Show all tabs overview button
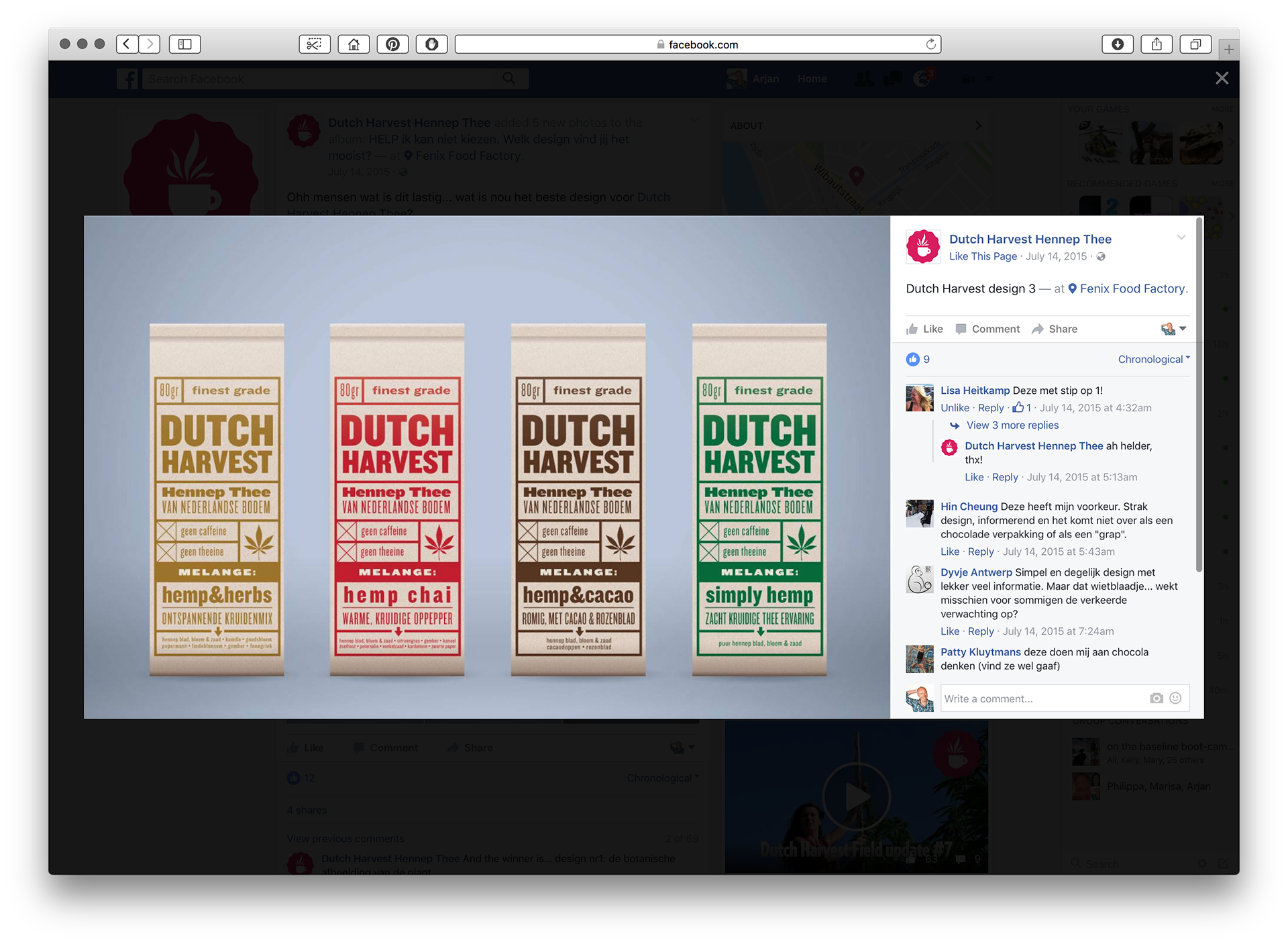The width and height of the screenshot is (1288, 944). point(1195,44)
